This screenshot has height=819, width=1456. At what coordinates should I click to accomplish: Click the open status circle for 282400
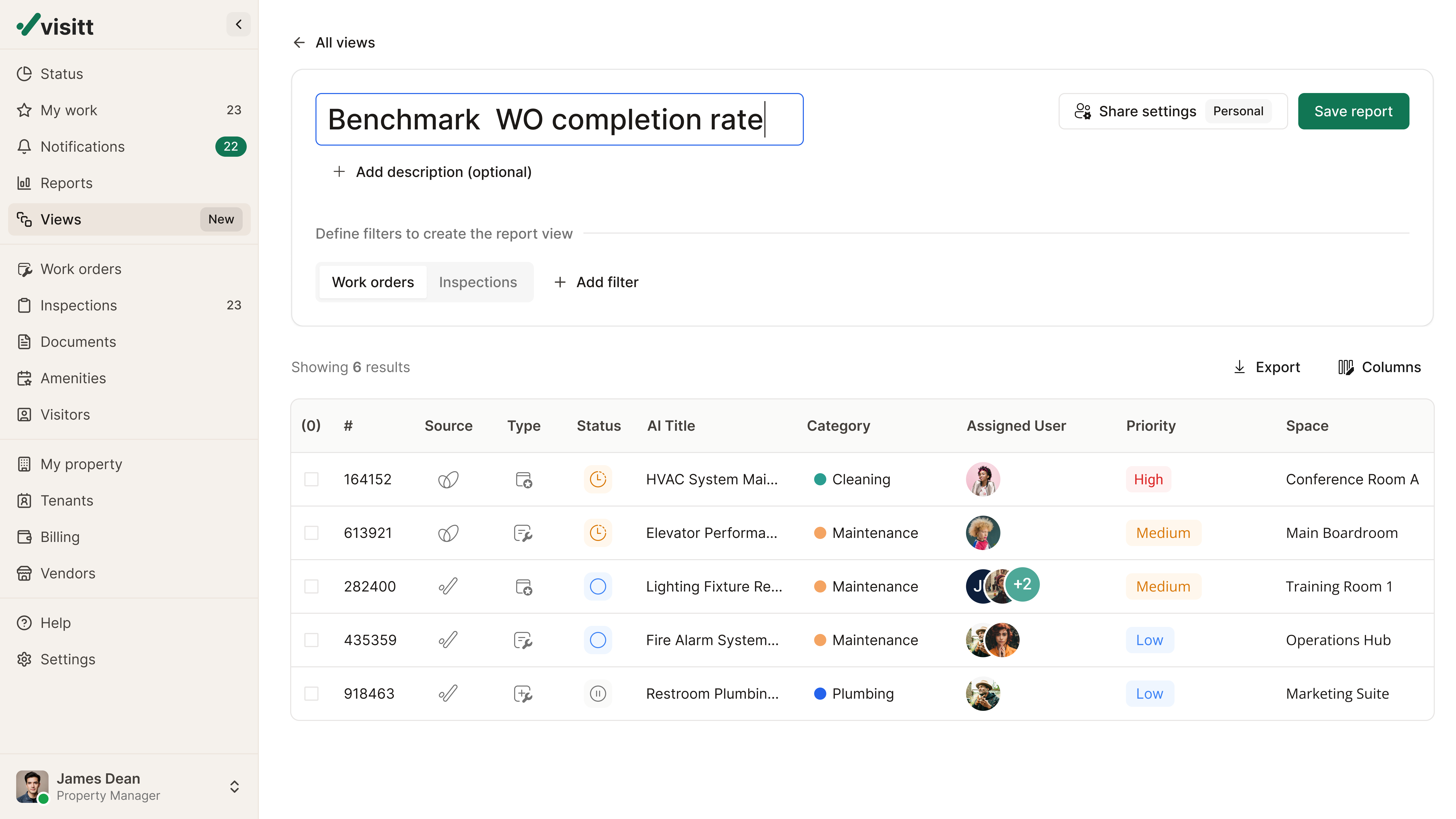click(x=598, y=587)
